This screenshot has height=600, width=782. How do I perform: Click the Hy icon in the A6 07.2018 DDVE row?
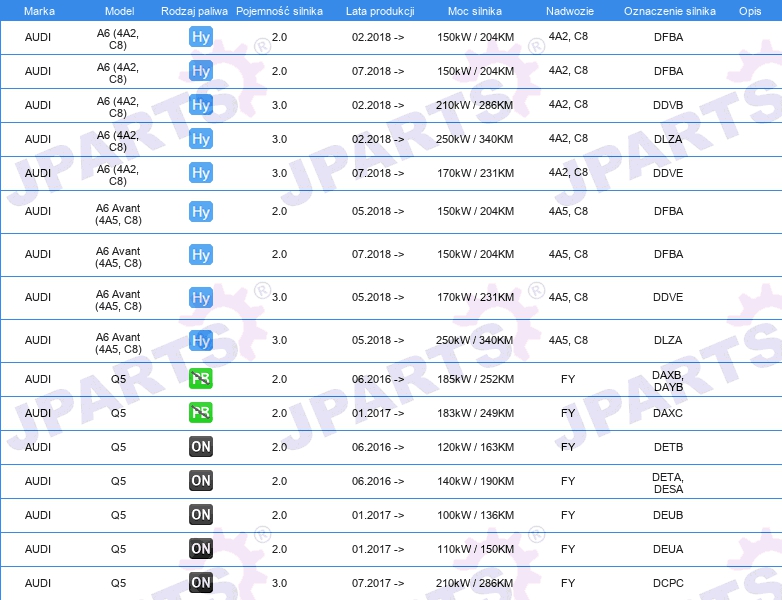201,173
